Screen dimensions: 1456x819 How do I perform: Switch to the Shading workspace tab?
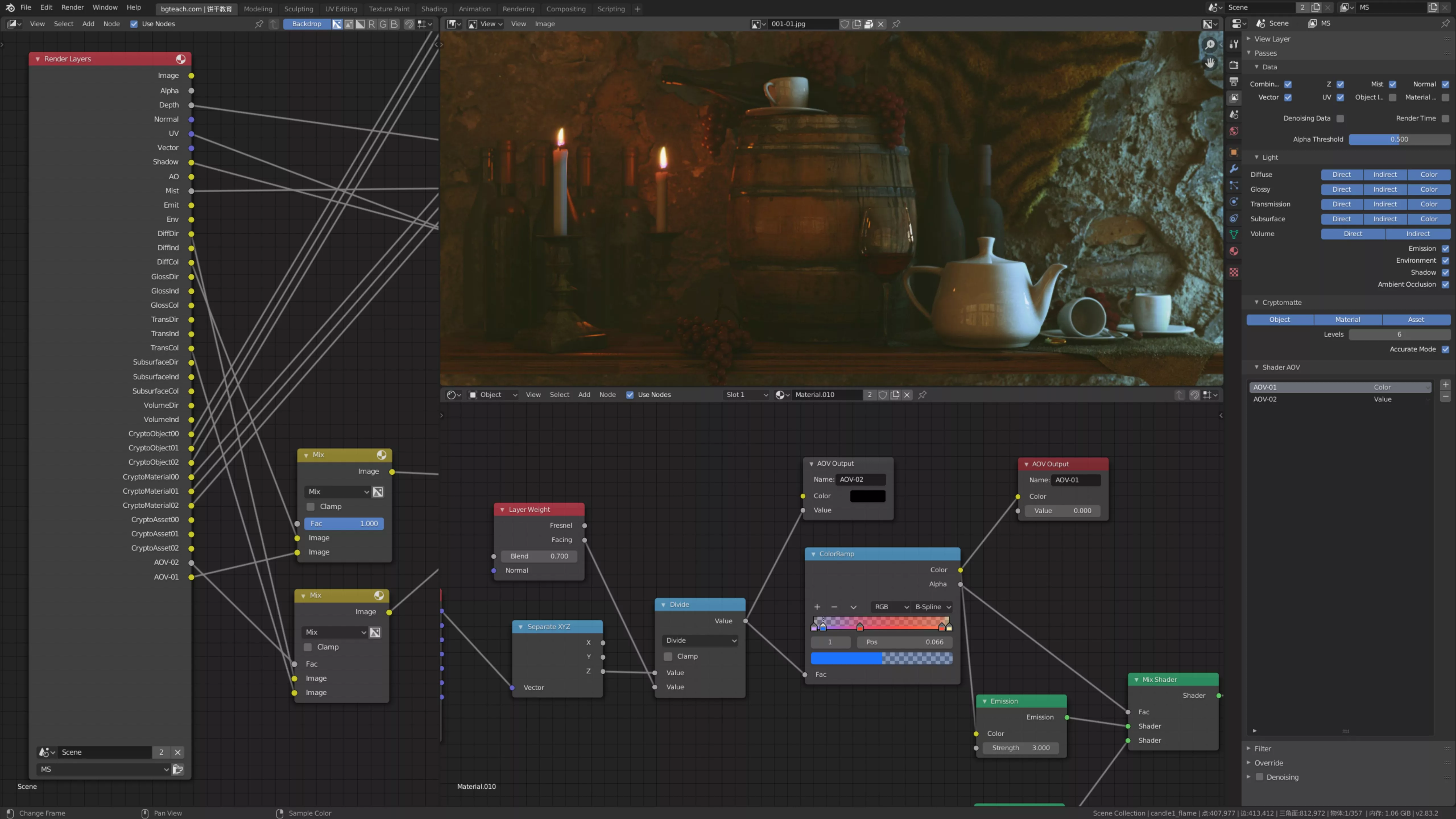(x=433, y=9)
